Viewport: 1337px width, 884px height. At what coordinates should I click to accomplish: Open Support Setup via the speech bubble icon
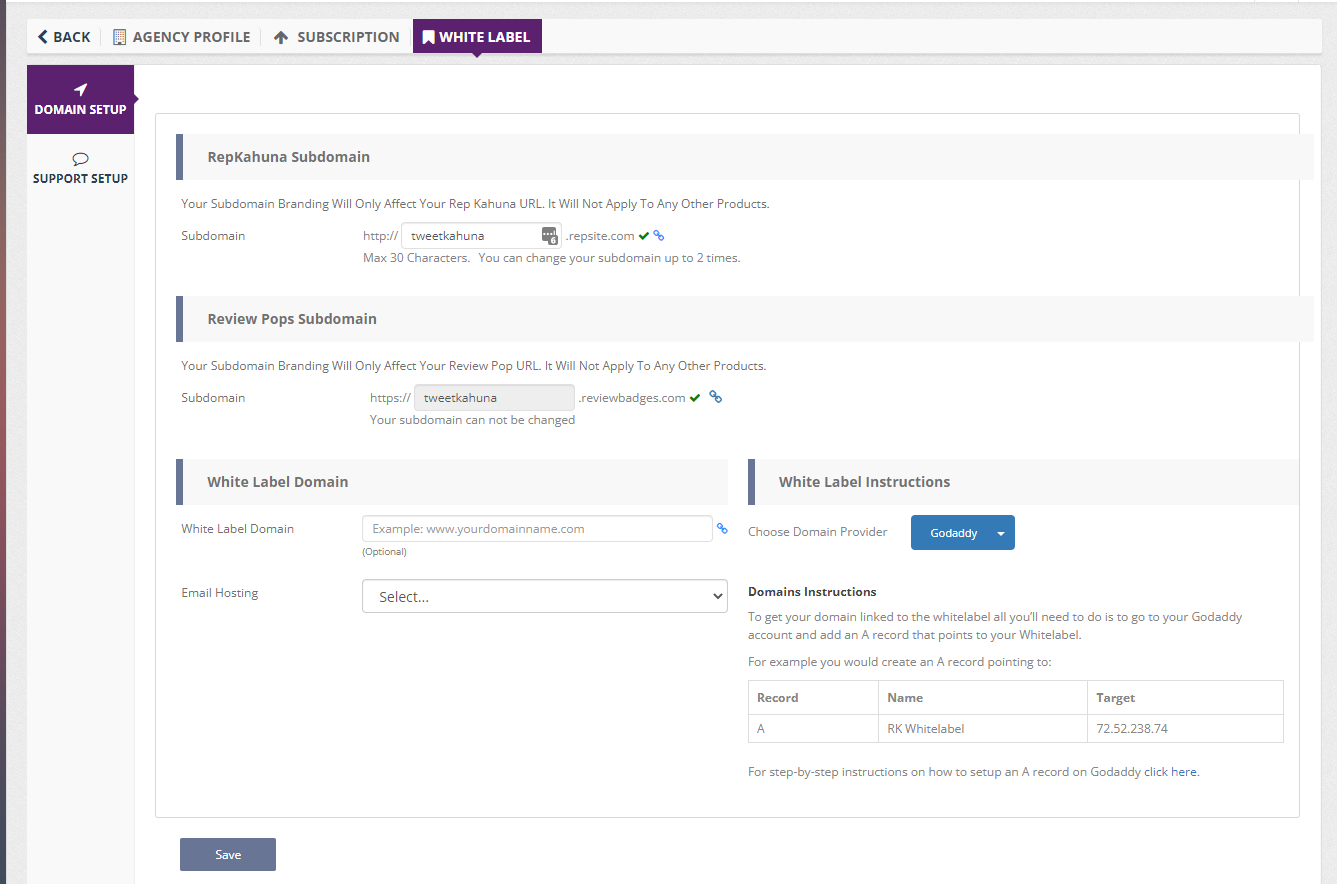(x=81, y=159)
